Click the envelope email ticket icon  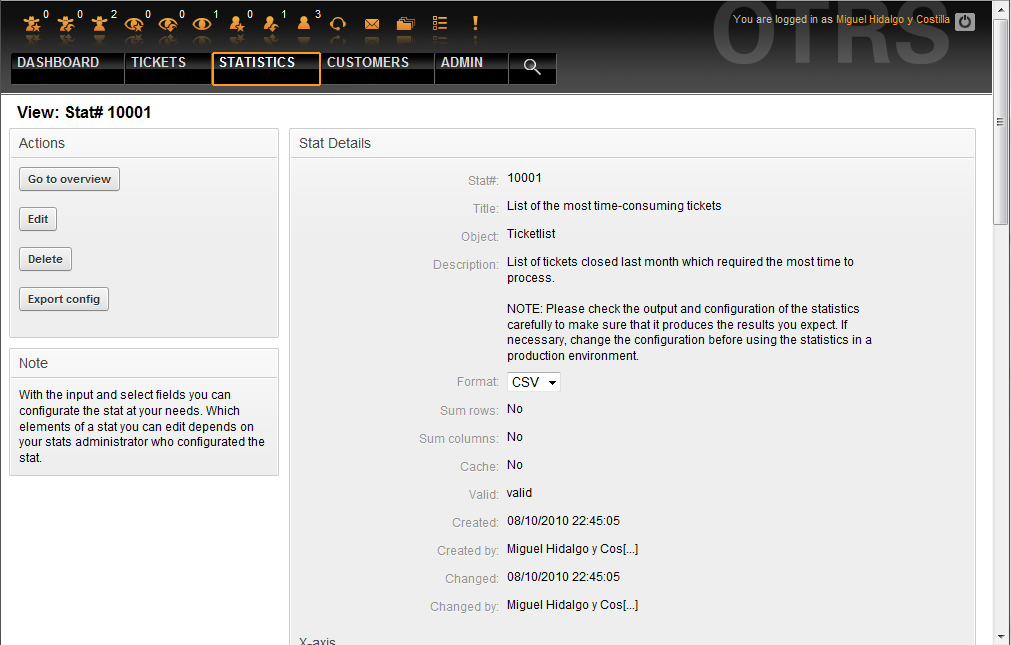coord(372,24)
